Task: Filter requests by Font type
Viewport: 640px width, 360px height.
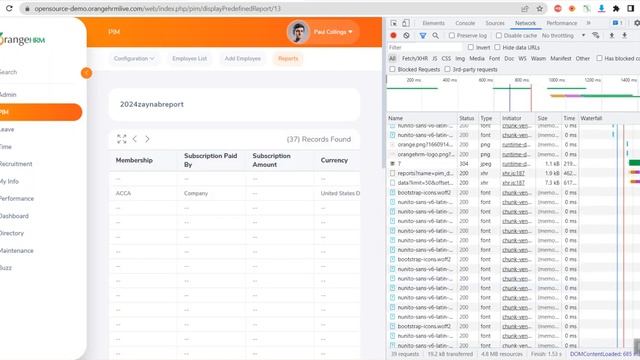Action: tap(494, 58)
